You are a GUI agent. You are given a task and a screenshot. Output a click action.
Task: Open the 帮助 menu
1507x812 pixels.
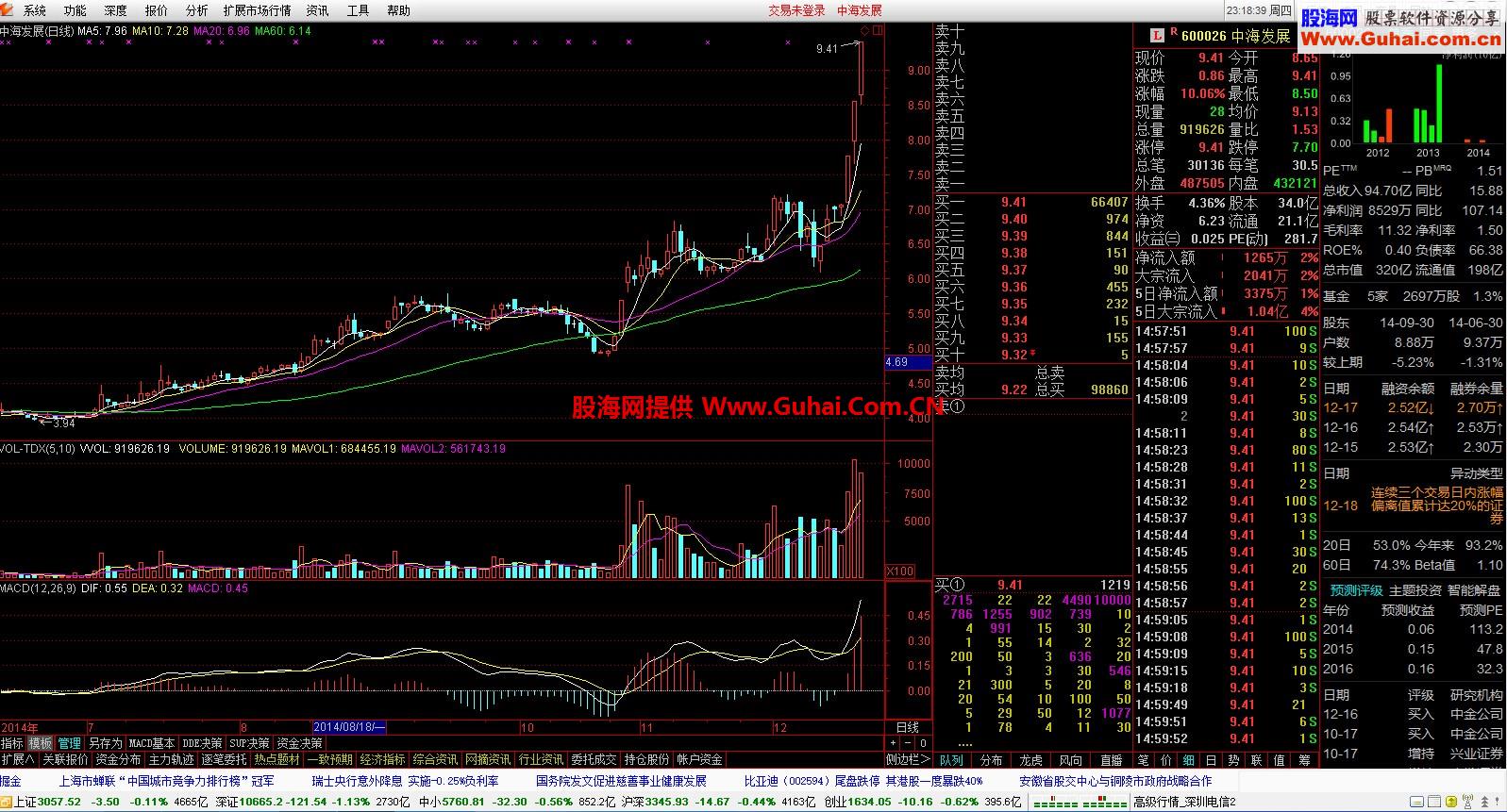pyautogui.click(x=398, y=10)
